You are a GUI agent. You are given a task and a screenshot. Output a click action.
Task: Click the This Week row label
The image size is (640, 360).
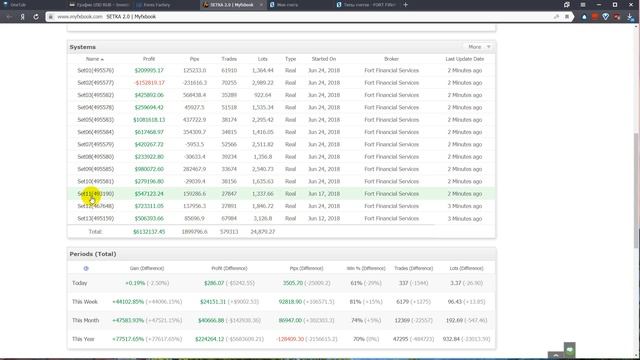point(84,302)
